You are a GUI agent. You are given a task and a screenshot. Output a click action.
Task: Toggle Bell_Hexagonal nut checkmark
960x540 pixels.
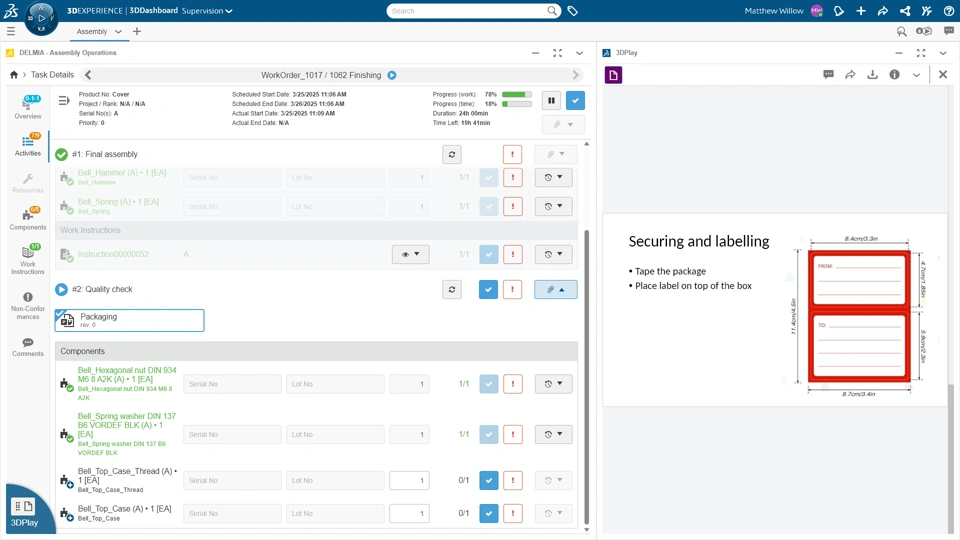(488, 384)
